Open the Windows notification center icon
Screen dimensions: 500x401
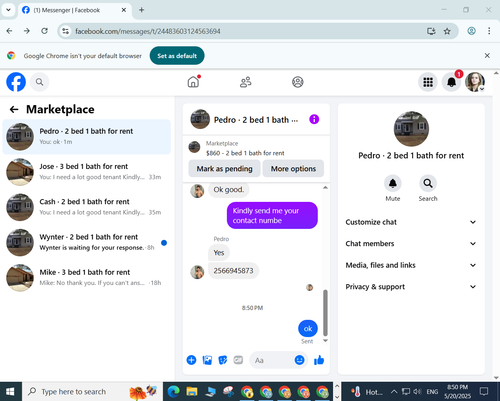484,391
